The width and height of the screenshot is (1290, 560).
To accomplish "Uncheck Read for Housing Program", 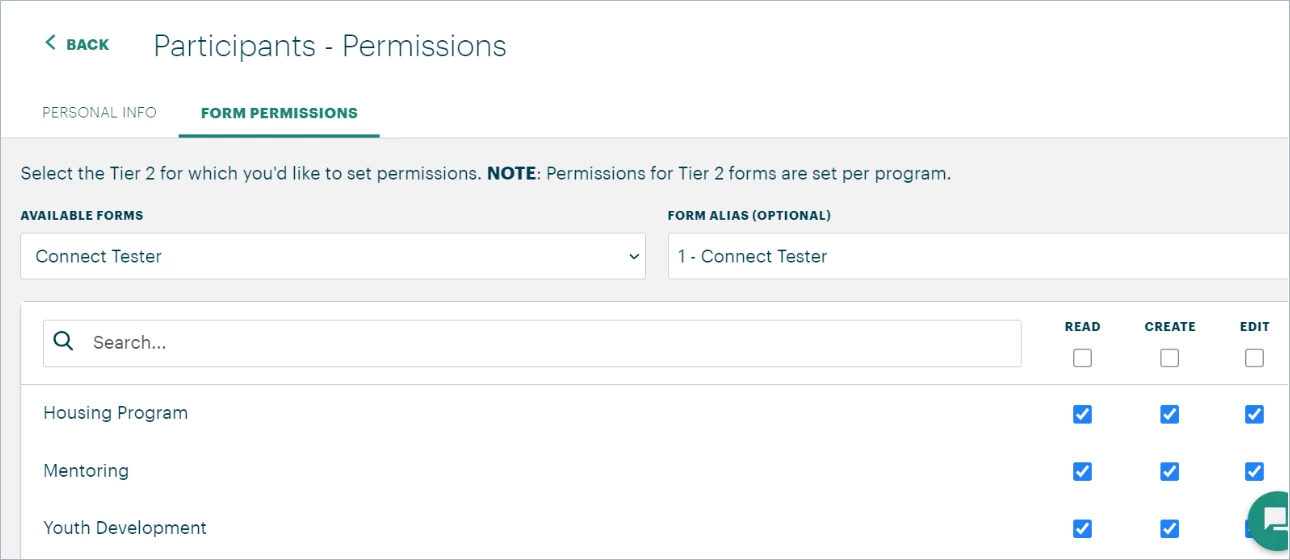I will point(1082,414).
